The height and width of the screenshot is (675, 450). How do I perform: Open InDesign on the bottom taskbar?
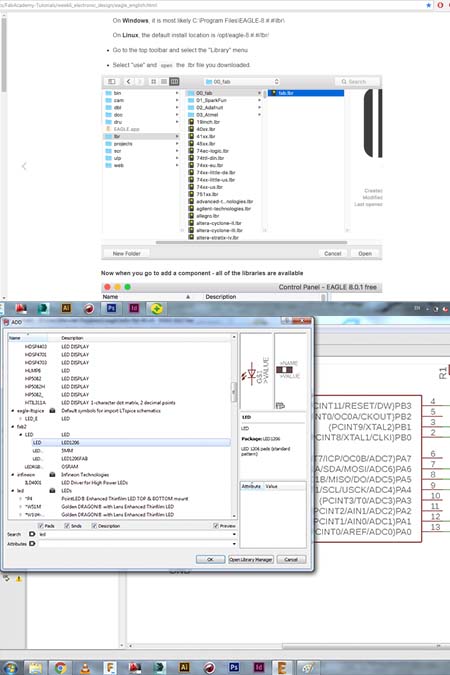259,668
